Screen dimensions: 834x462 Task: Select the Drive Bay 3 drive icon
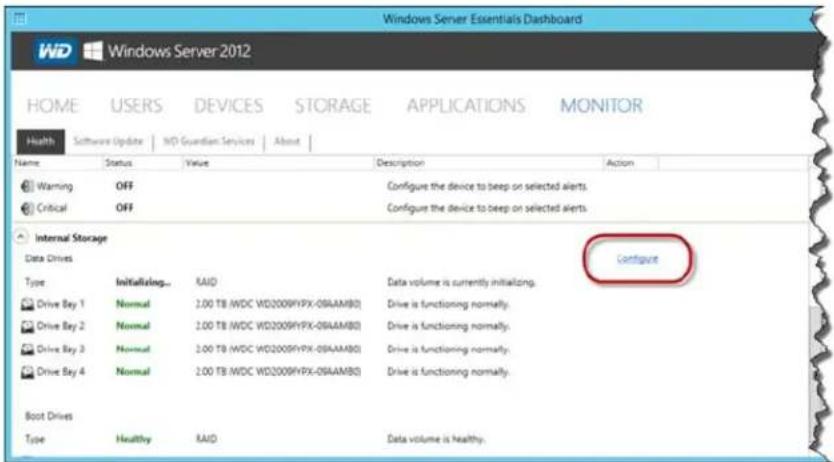tap(27, 349)
